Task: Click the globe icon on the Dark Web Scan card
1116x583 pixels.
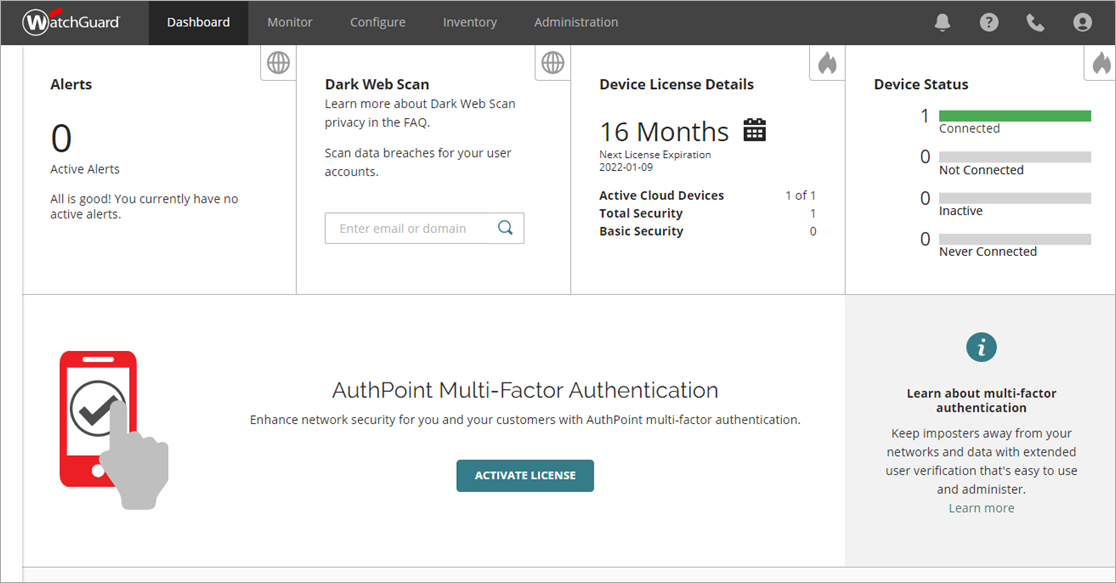Action: (552, 62)
